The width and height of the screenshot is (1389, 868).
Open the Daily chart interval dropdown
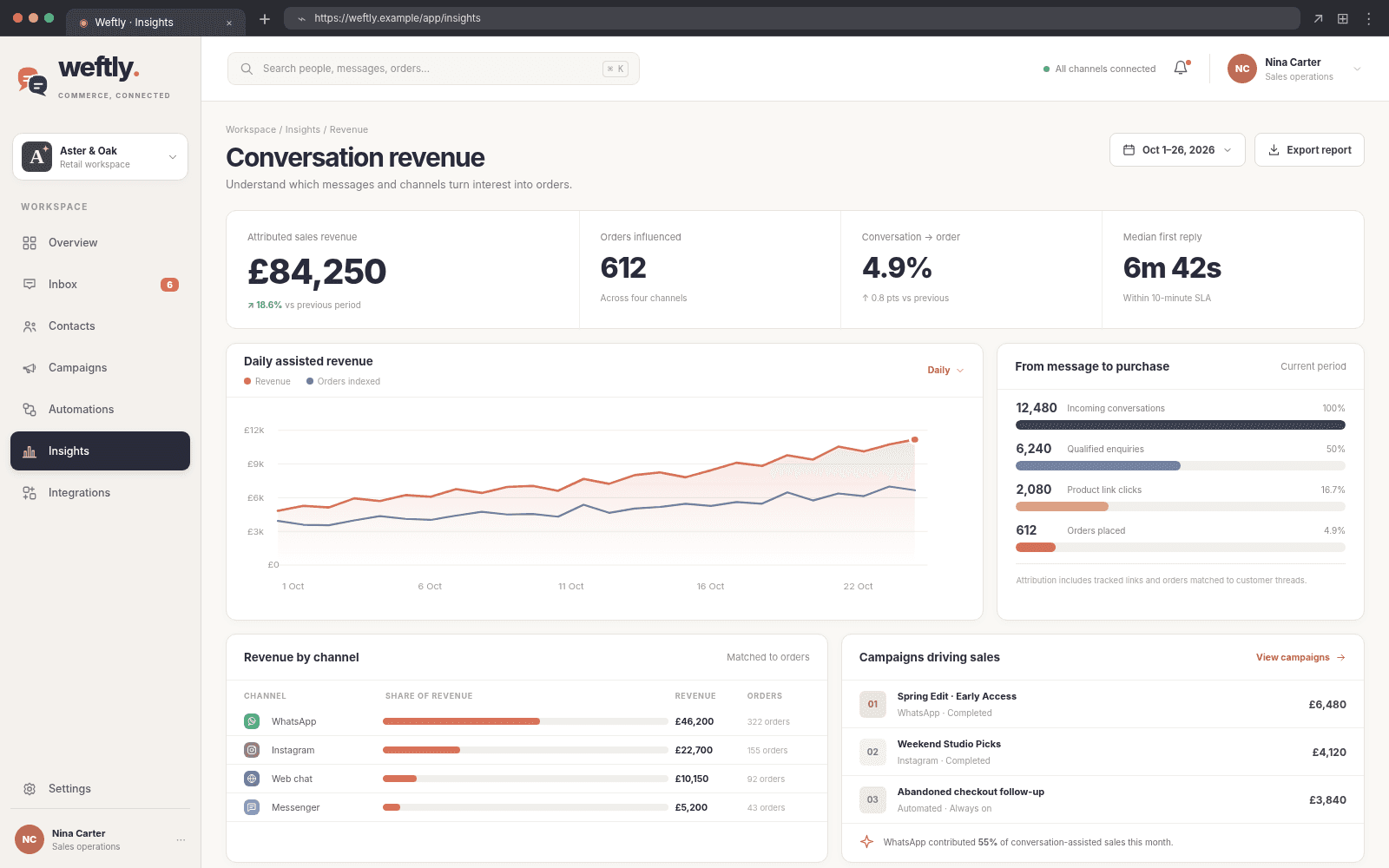point(945,371)
